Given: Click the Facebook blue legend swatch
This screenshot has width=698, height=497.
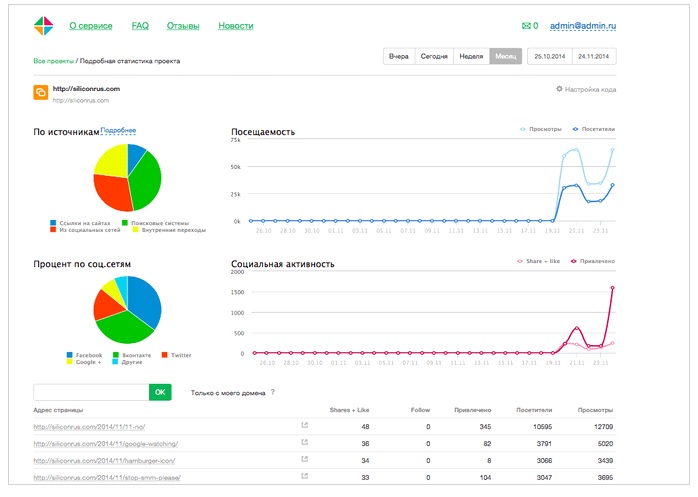Looking at the screenshot, I should (69, 355).
